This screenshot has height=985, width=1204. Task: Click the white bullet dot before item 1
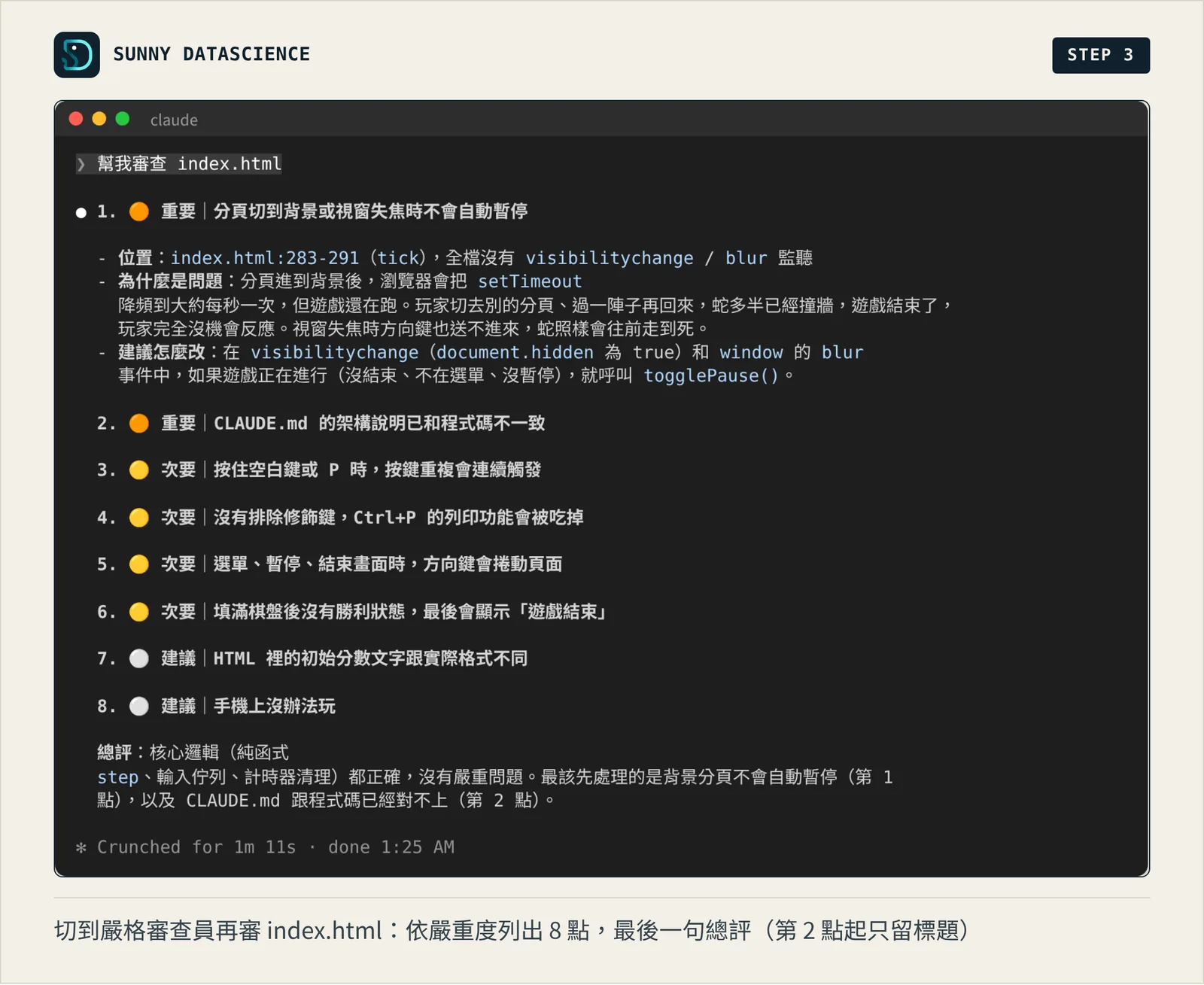(81, 213)
